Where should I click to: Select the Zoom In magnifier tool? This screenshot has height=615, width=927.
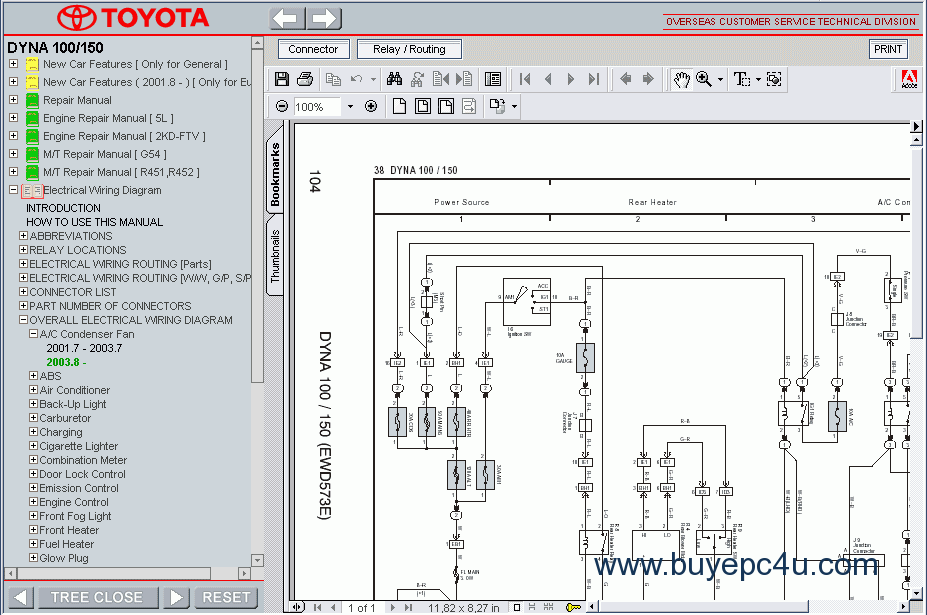coord(704,79)
